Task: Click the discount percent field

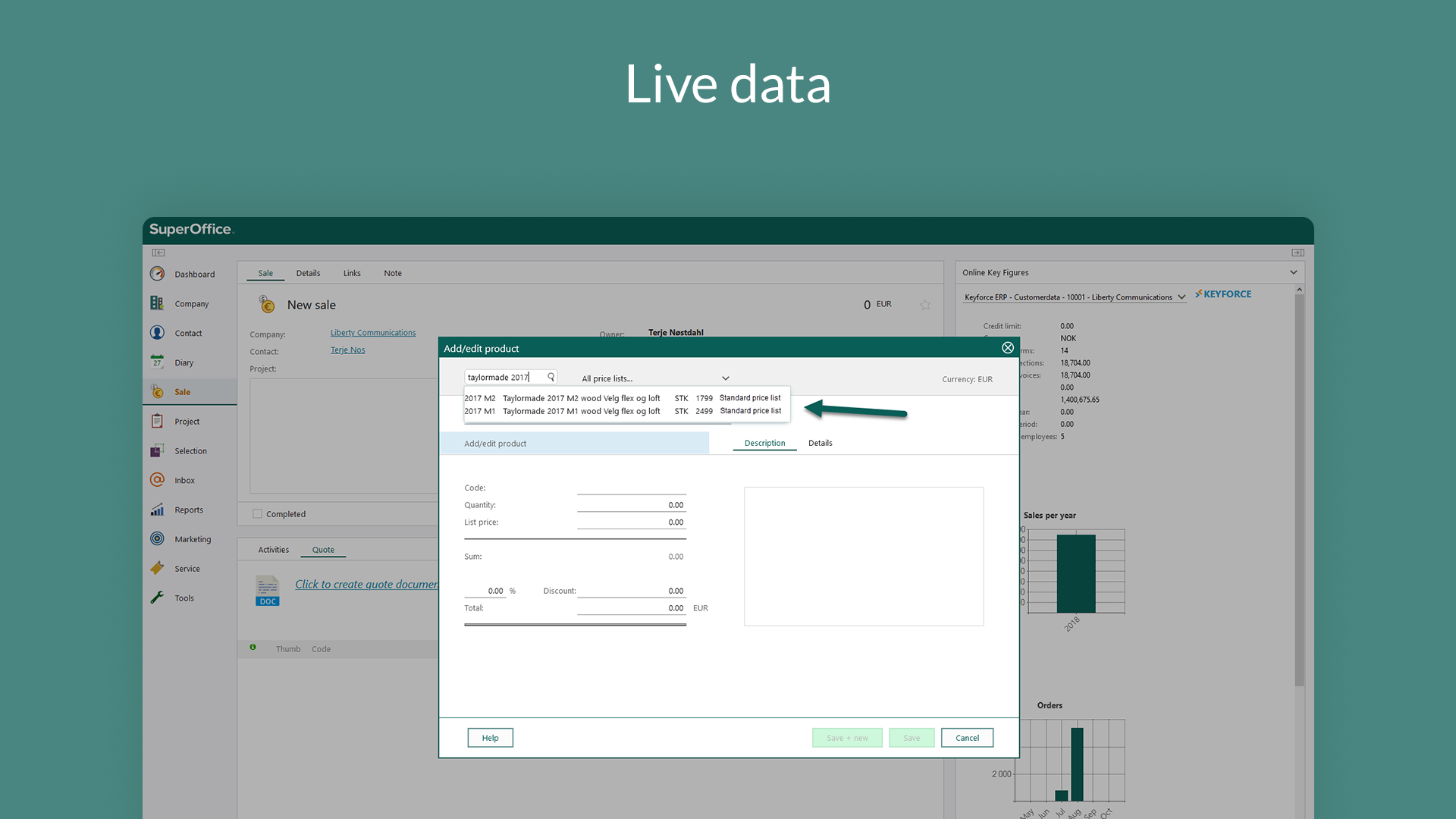Action: coord(485,591)
